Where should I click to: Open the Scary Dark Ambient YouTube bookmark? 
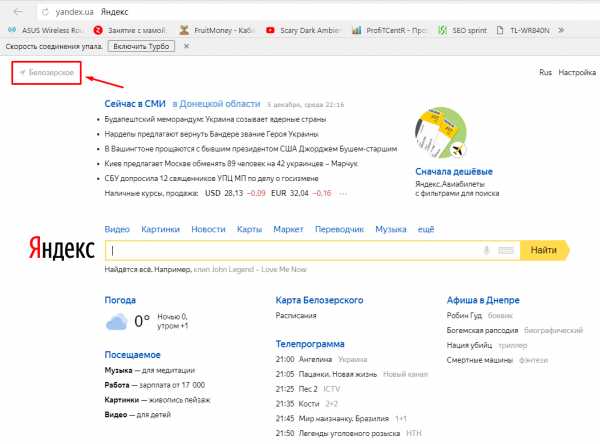click(x=303, y=30)
